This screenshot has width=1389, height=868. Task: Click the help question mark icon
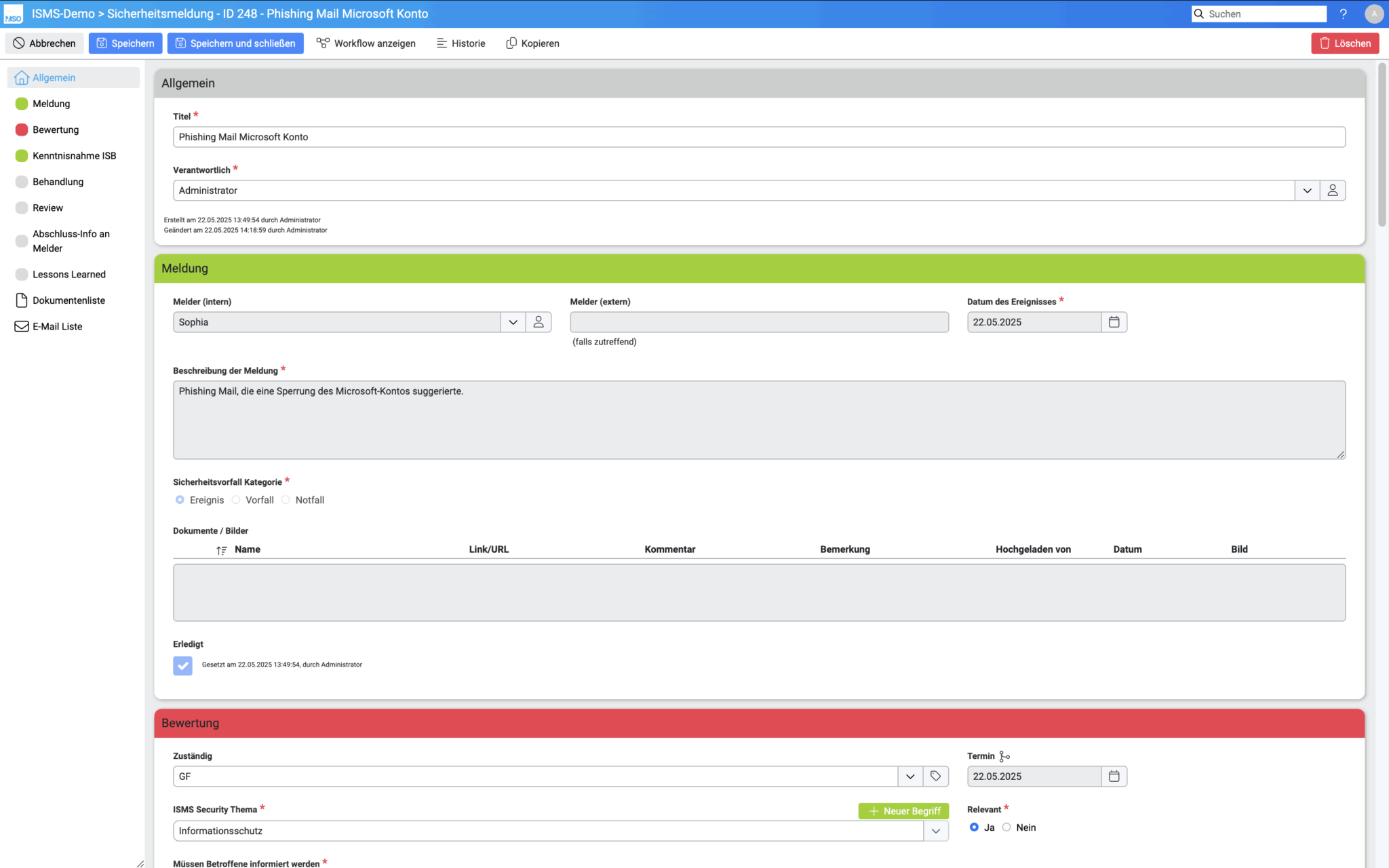(x=1343, y=14)
